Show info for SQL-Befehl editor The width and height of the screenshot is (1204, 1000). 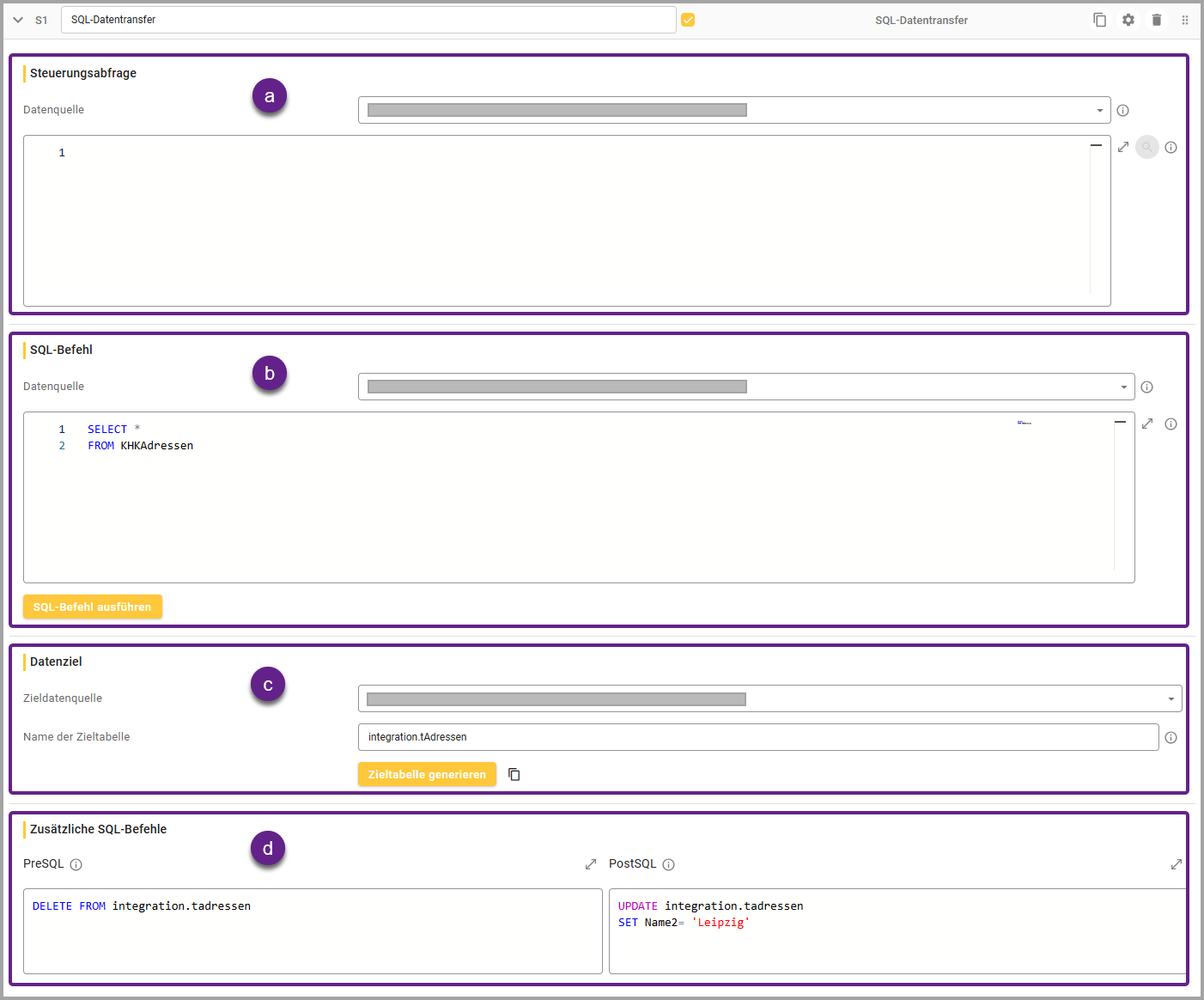click(x=1171, y=424)
